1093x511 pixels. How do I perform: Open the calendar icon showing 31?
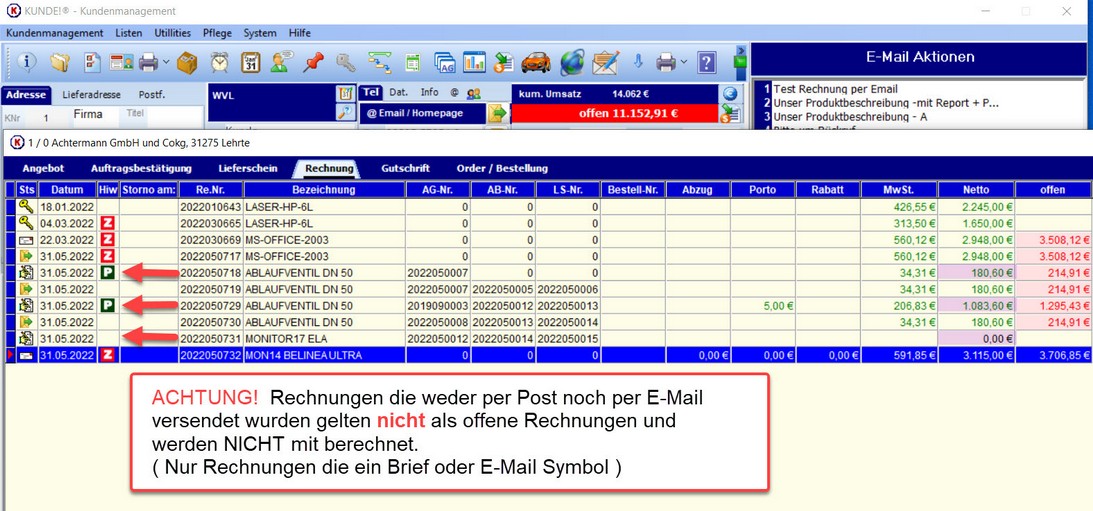pos(250,63)
